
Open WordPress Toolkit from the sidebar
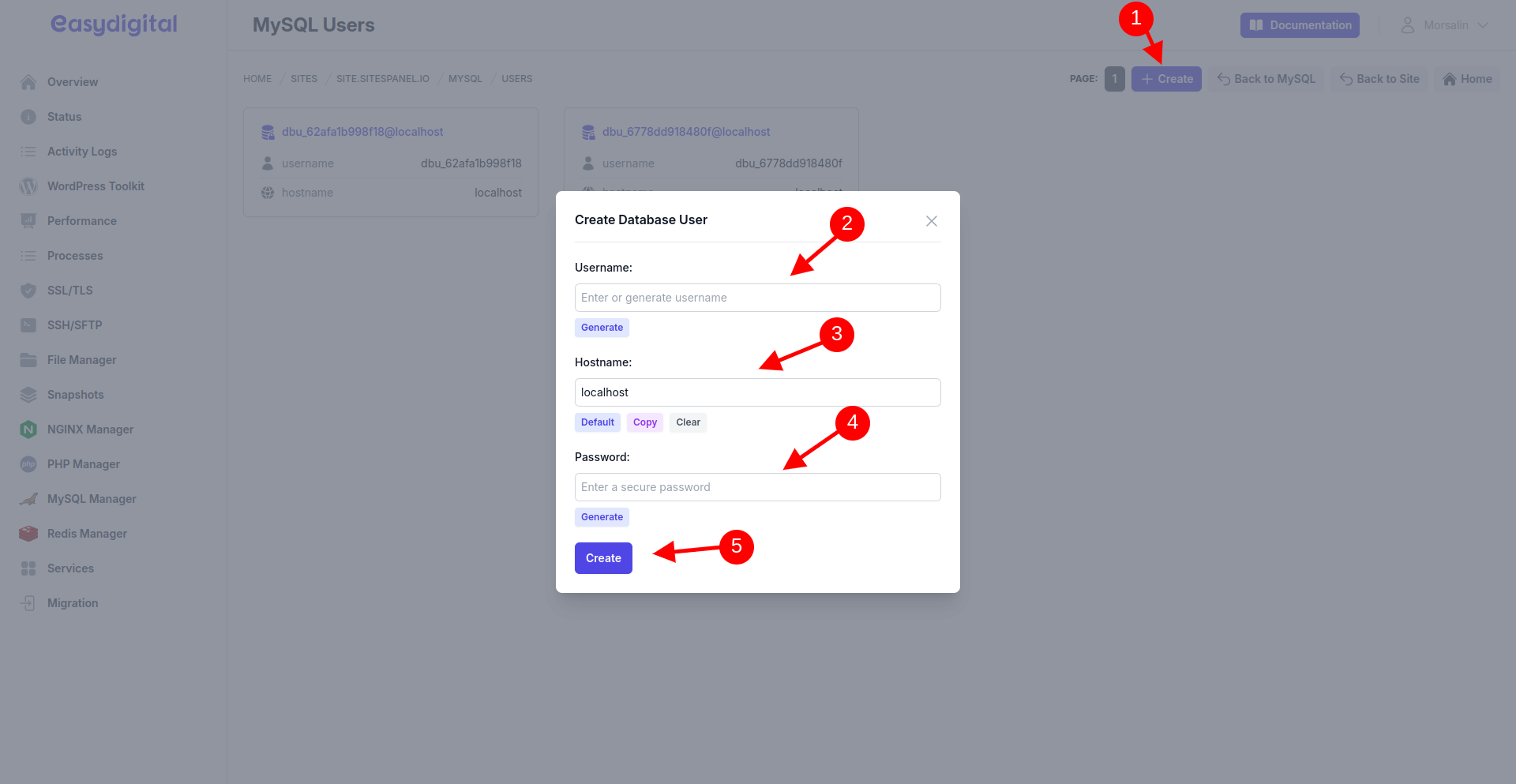click(95, 186)
